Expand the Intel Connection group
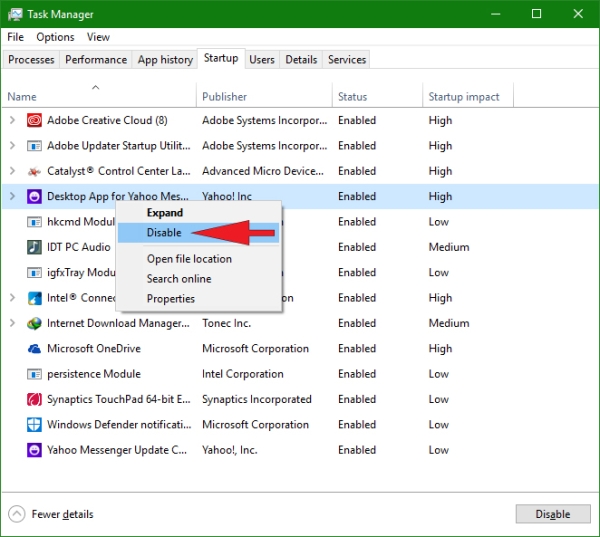Screen dimensions: 600x537 coord(12,298)
